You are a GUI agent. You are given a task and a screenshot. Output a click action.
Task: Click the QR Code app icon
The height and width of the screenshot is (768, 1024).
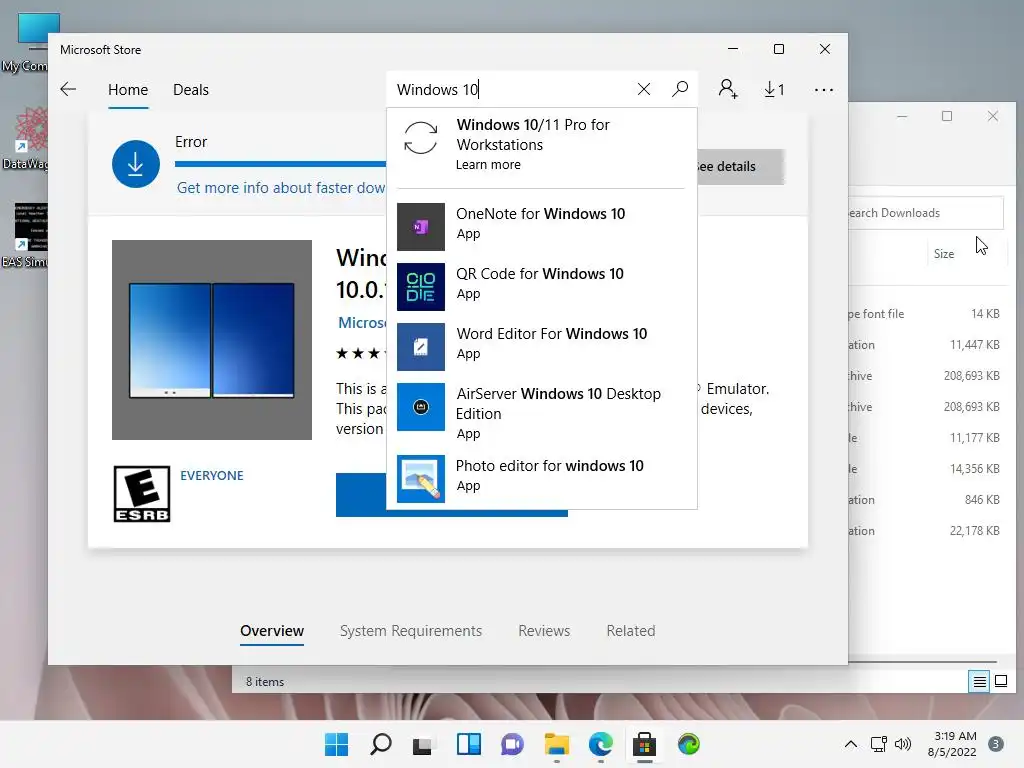421,287
